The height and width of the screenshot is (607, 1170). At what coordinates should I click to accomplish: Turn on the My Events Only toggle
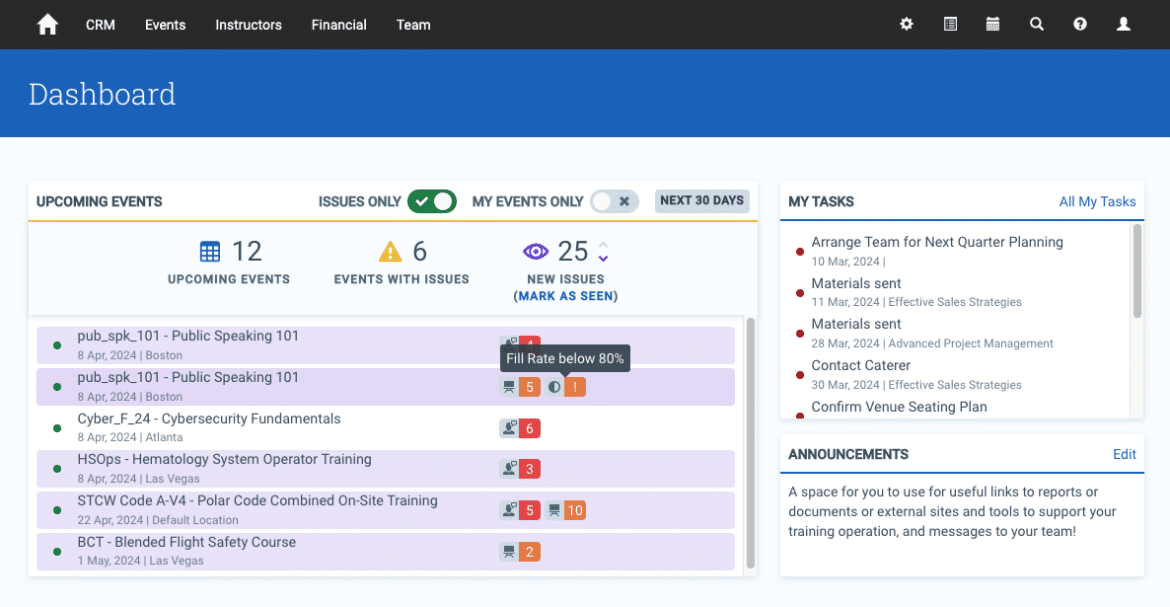614,201
